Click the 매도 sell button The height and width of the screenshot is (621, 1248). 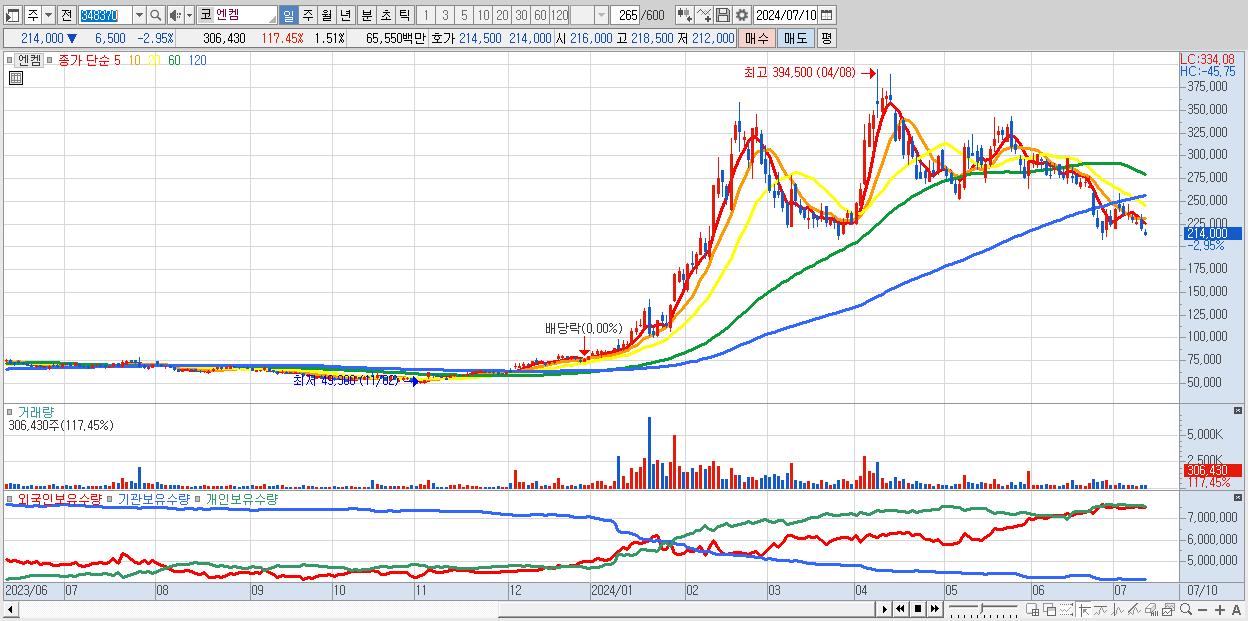tap(796, 38)
